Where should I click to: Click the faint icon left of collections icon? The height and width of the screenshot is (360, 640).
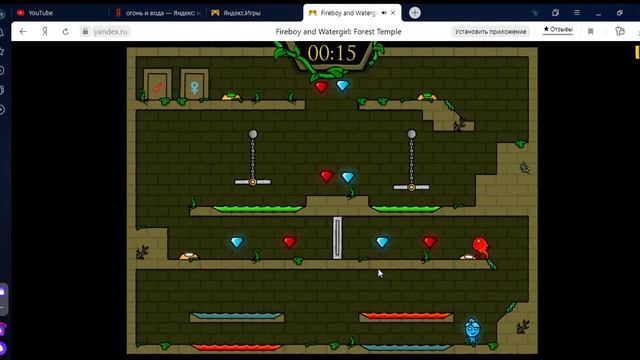tap(535, 13)
